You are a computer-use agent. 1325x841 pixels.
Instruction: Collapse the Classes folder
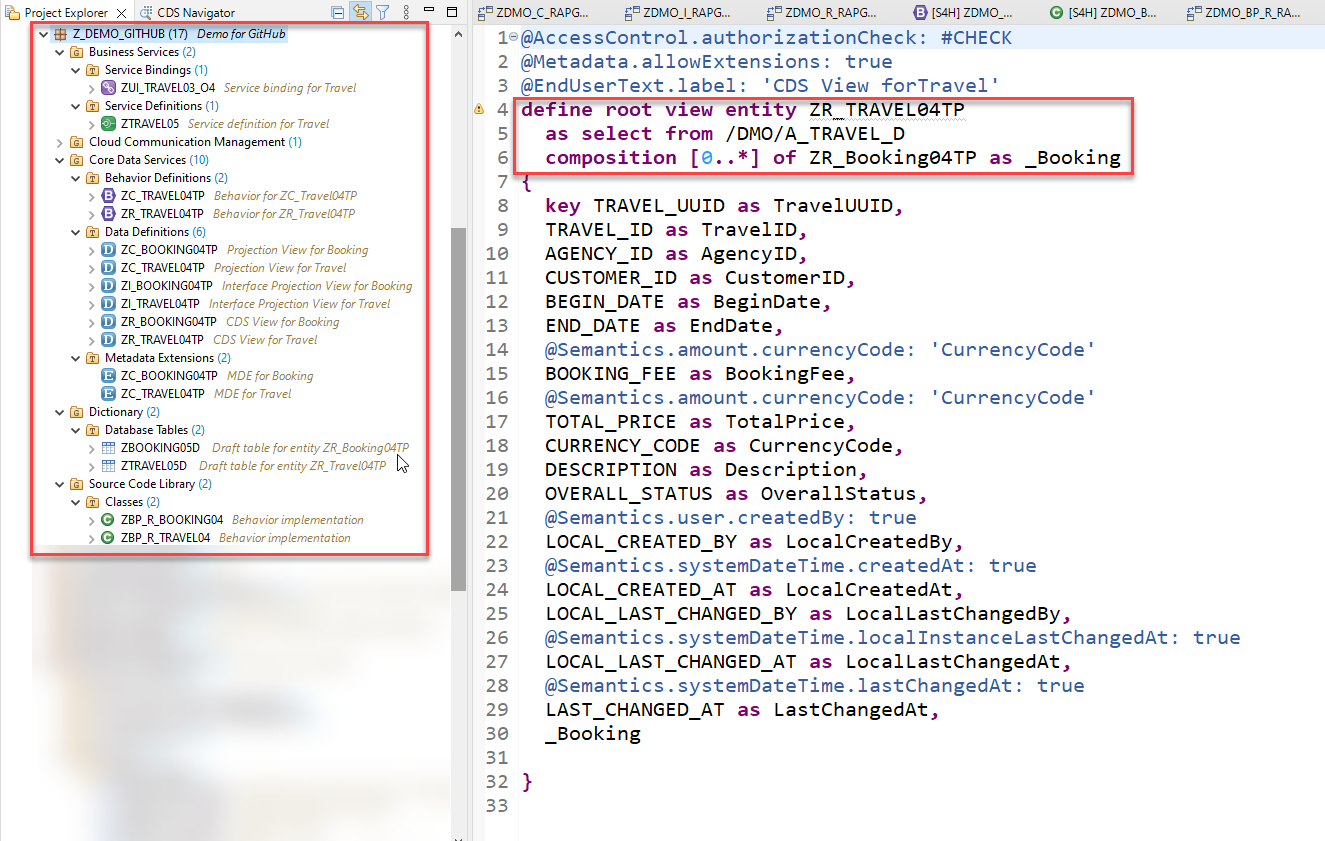coord(76,502)
